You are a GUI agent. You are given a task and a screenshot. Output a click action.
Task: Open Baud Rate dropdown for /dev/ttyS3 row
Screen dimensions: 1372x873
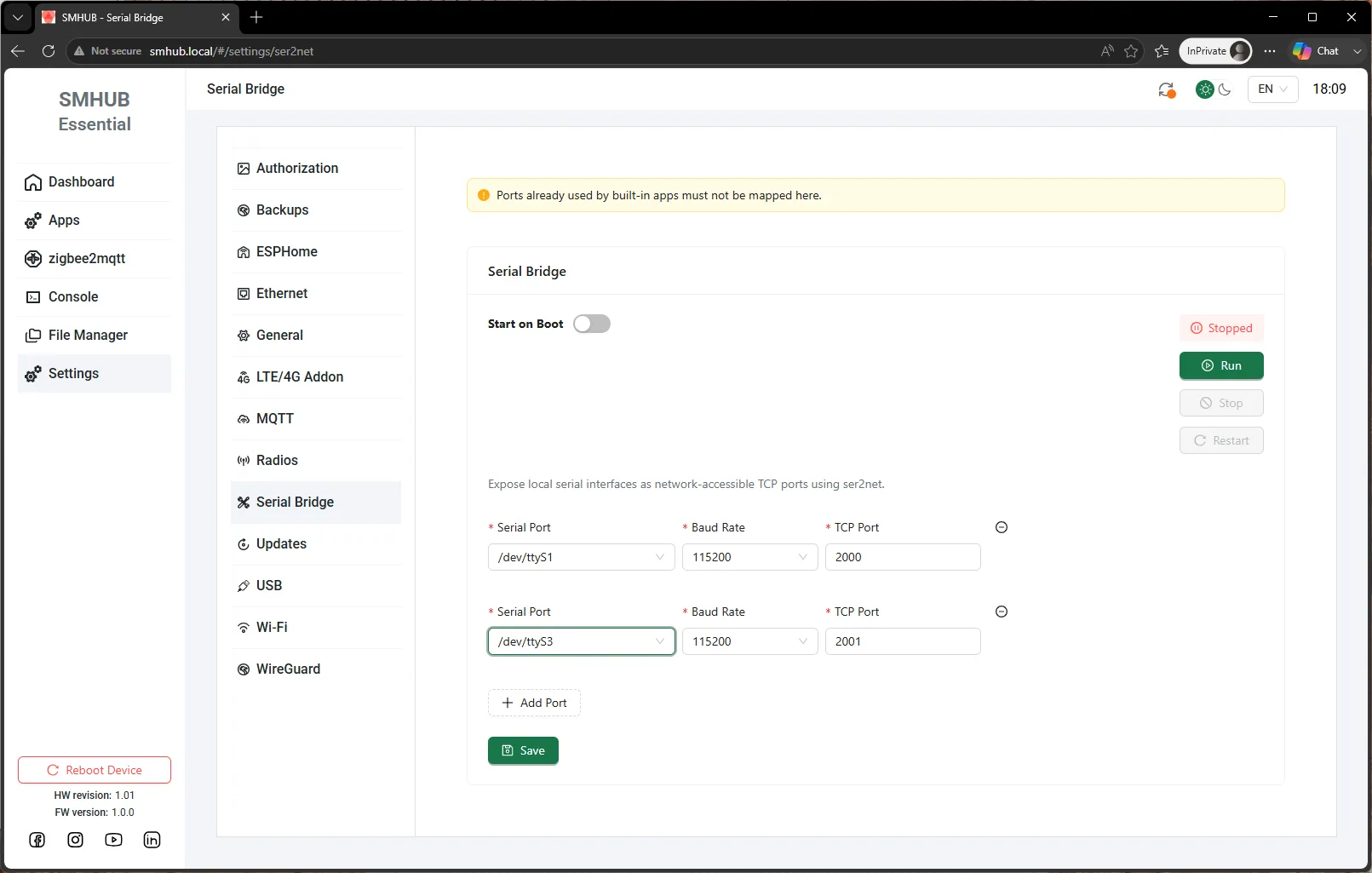[x=750, y=641]
